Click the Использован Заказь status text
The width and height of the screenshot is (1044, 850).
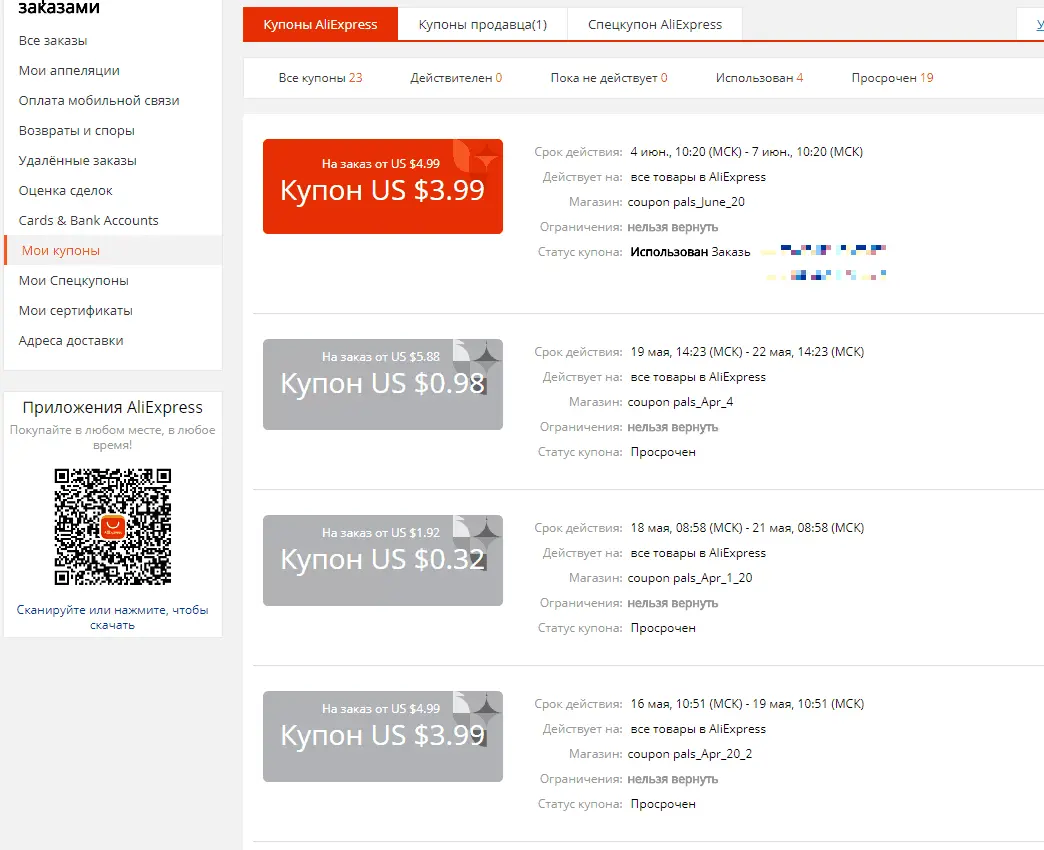click(x=690, y=252)
